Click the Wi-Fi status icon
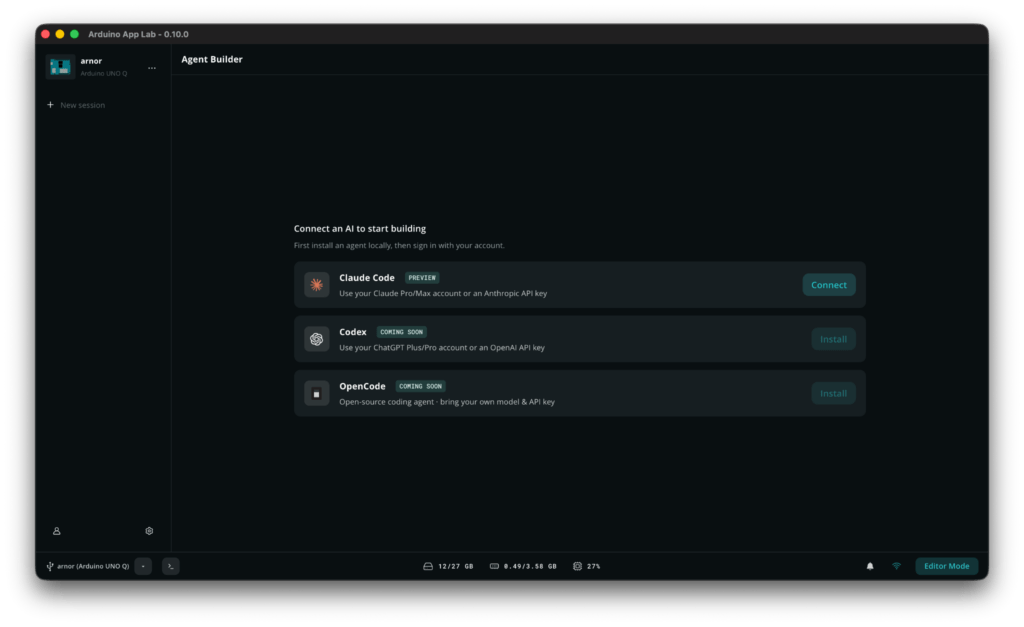This screenshot has height=627, width=1024. tap(897, 566)
